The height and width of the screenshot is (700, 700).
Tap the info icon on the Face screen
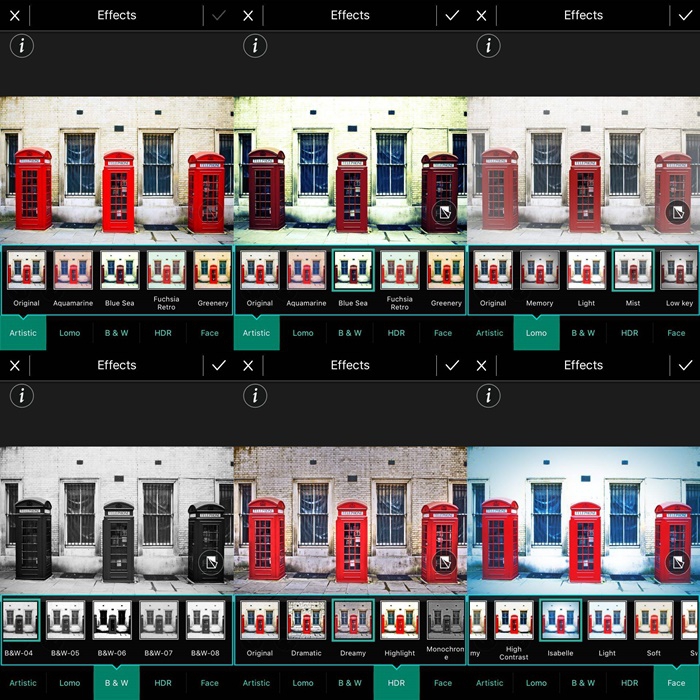(x=488, y=396)
